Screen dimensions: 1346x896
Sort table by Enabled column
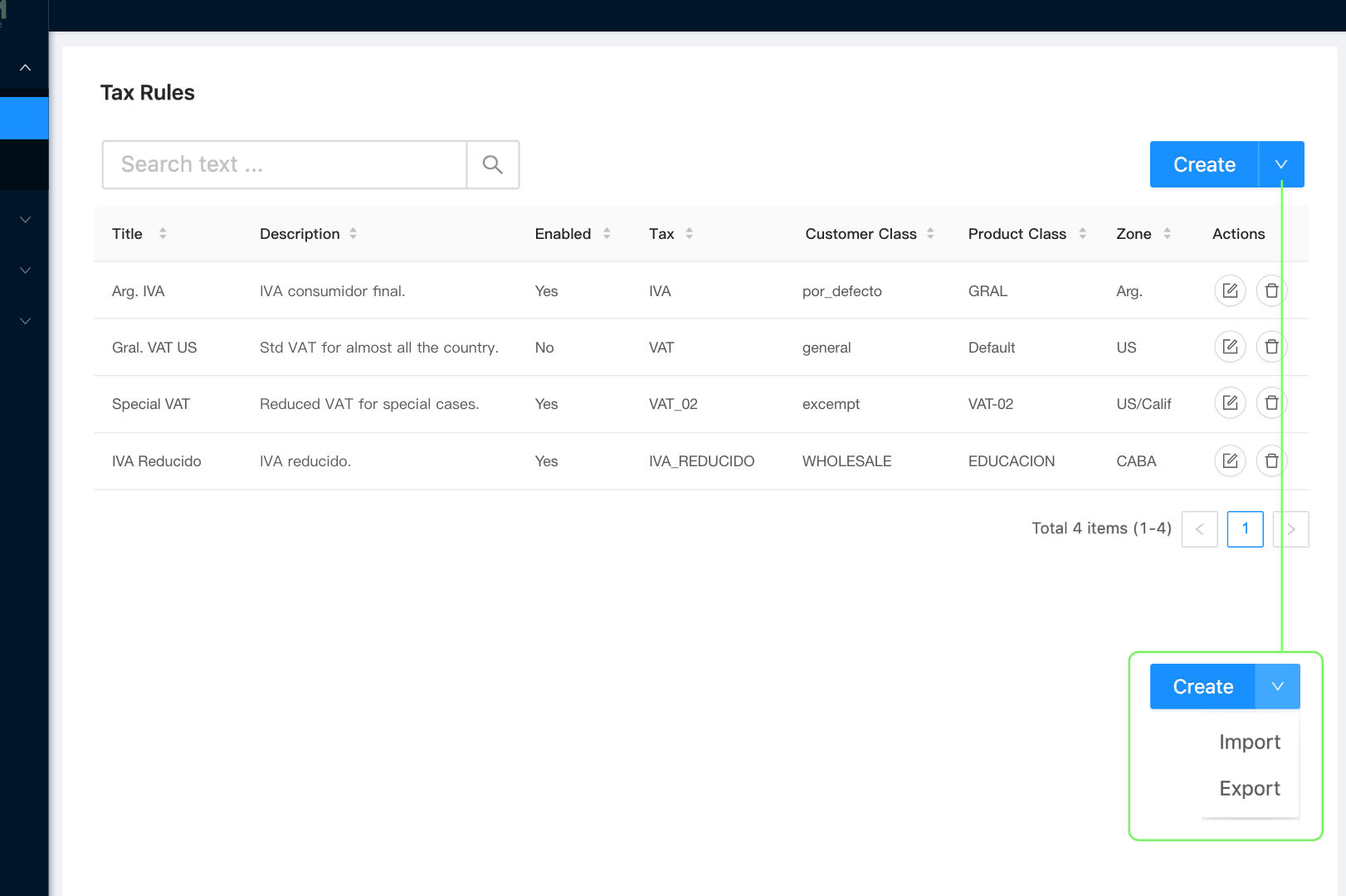[607, 234]
